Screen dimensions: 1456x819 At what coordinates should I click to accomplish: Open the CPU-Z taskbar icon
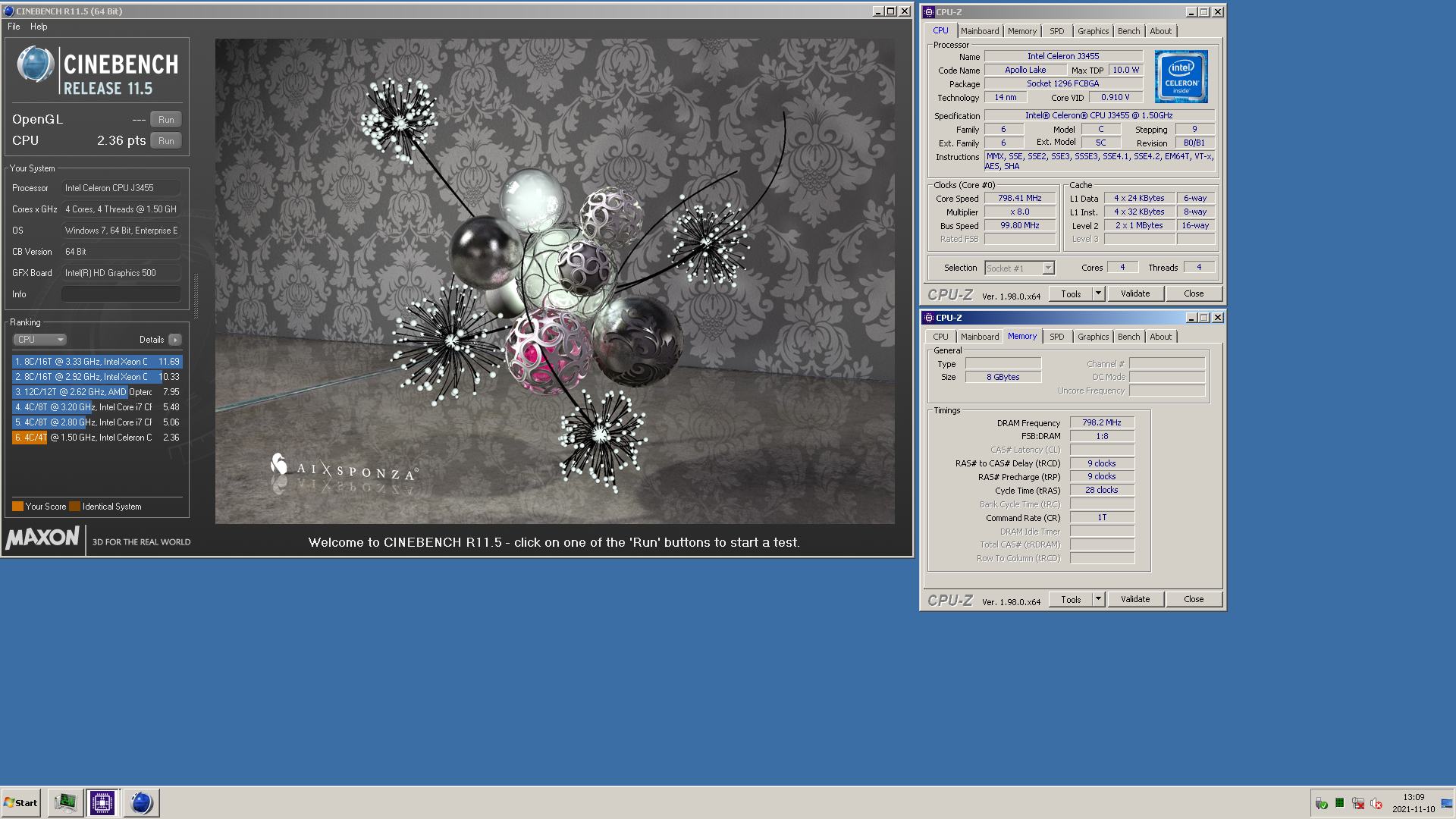coord(102,803)
